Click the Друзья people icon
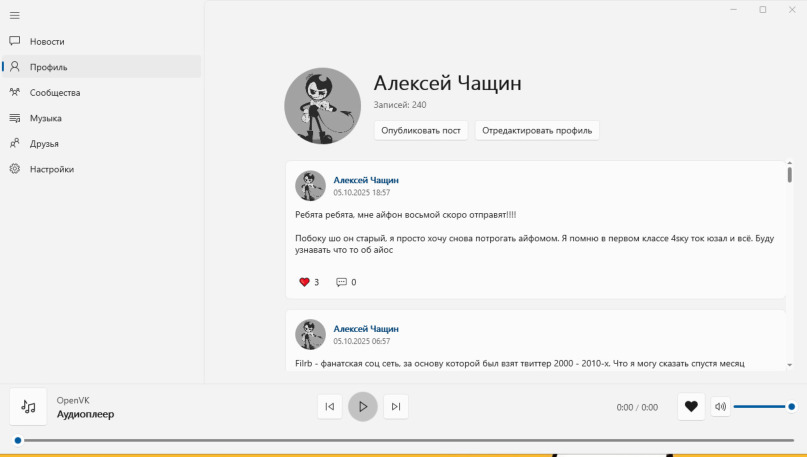The image size is (807, 457). (15, 143)
